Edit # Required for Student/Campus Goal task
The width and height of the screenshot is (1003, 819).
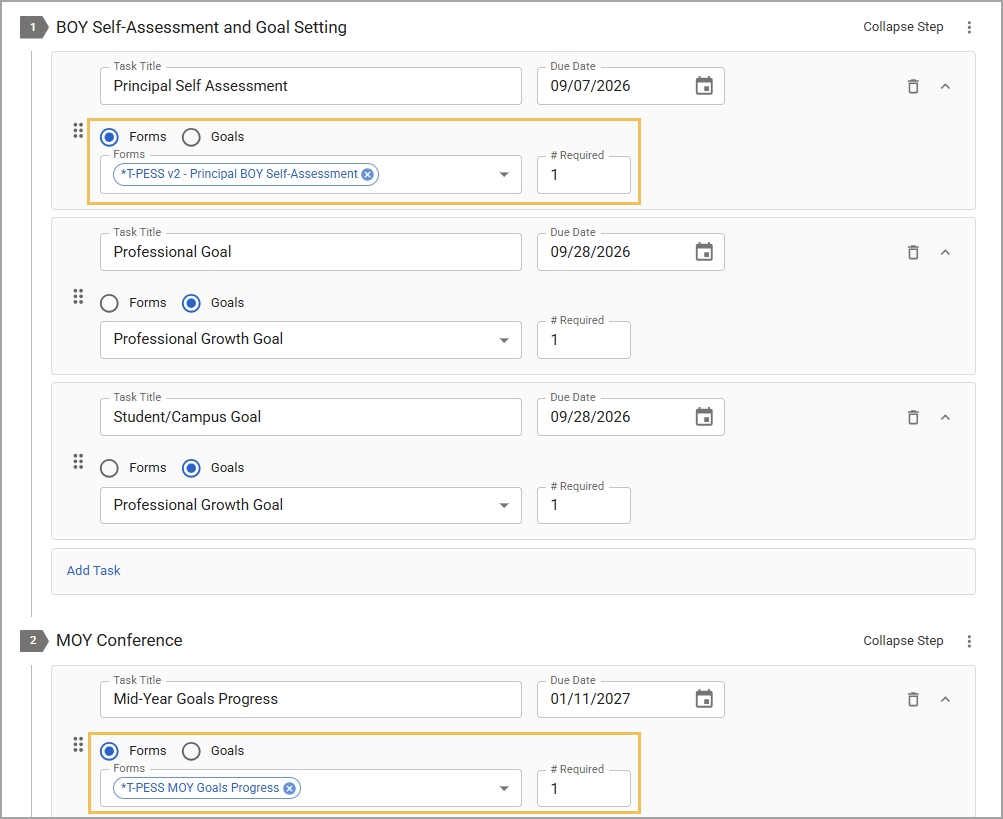583,505
